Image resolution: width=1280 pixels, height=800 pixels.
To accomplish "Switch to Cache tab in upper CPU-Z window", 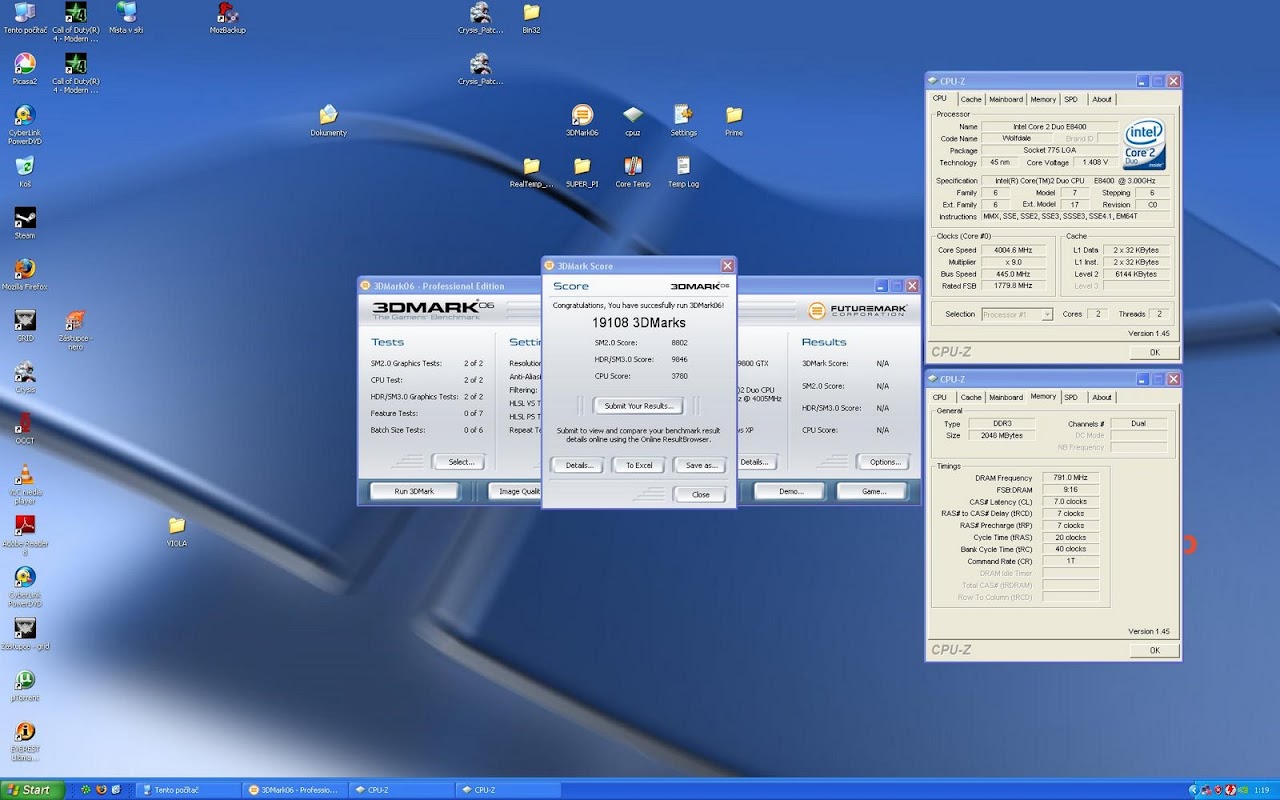I will pos(971,99).
